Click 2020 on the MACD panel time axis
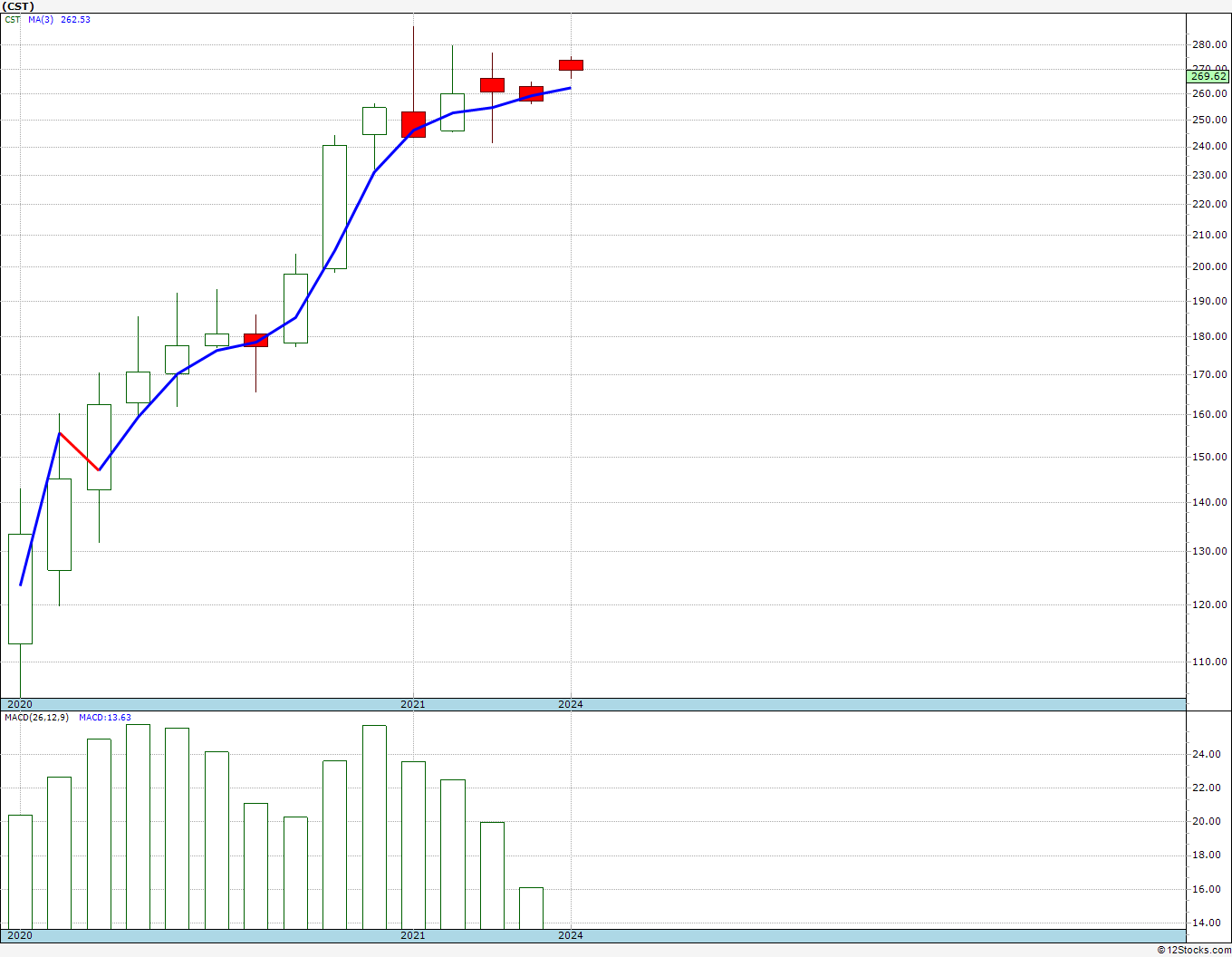The height and width of the screenshot is (957, 1232). pyautogui.click(x=19, y=935)
